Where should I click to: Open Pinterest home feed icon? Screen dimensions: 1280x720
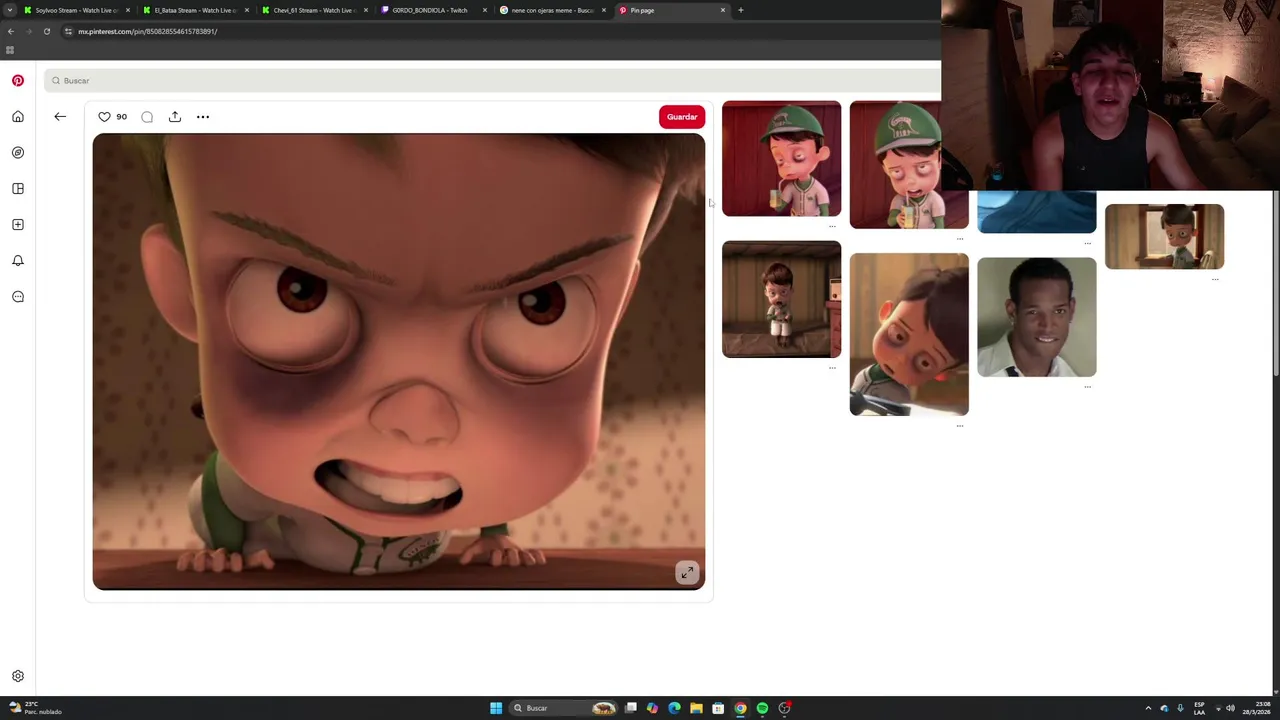(18, 117)
